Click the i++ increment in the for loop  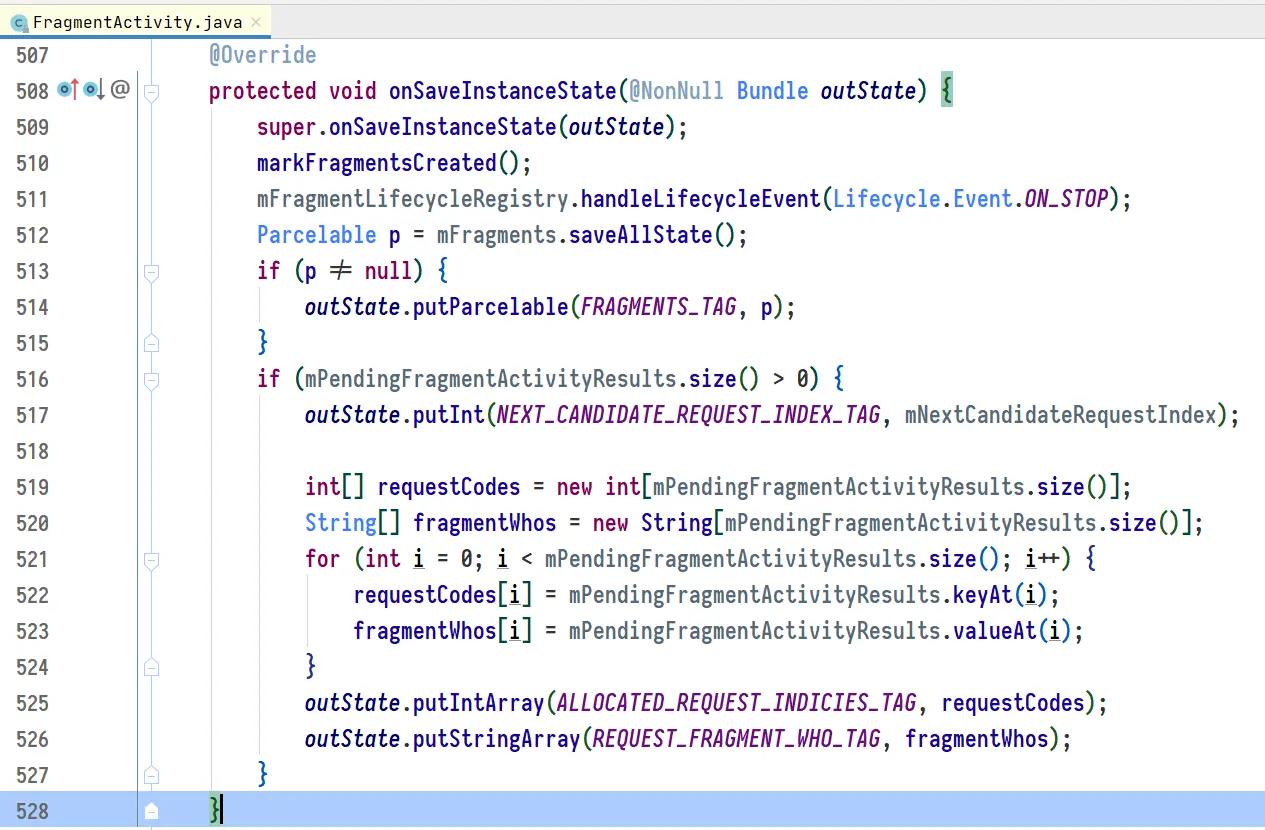coord(1042,559)
